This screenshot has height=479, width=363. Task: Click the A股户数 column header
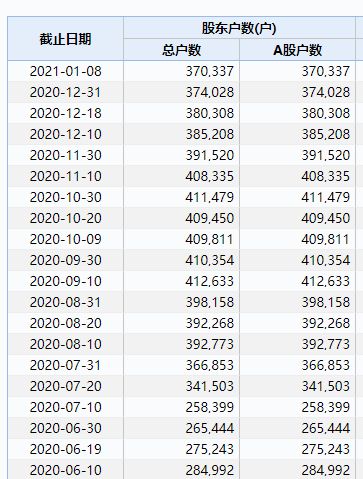coord(297,50)
